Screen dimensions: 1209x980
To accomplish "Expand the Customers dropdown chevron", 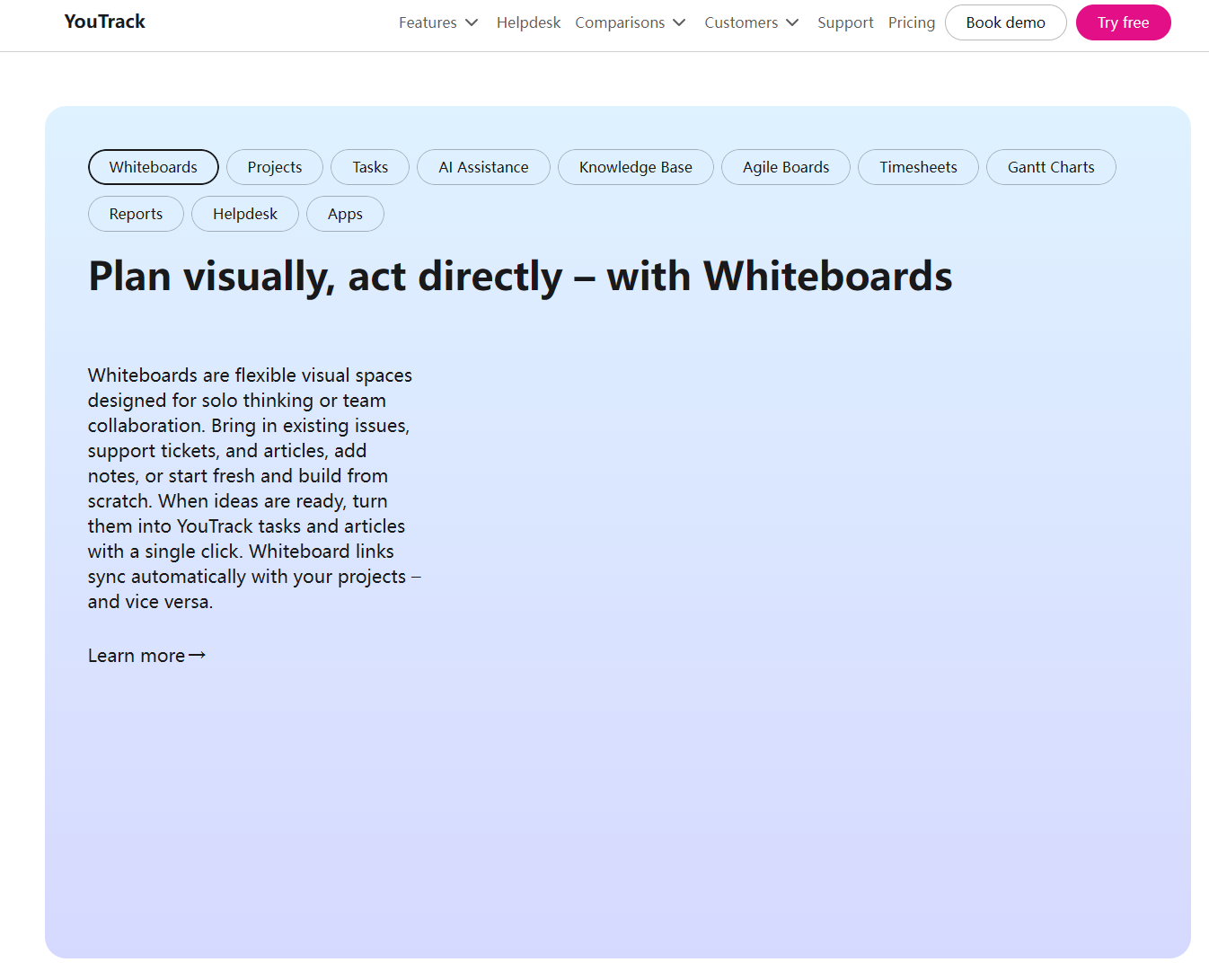I will 792,22.
